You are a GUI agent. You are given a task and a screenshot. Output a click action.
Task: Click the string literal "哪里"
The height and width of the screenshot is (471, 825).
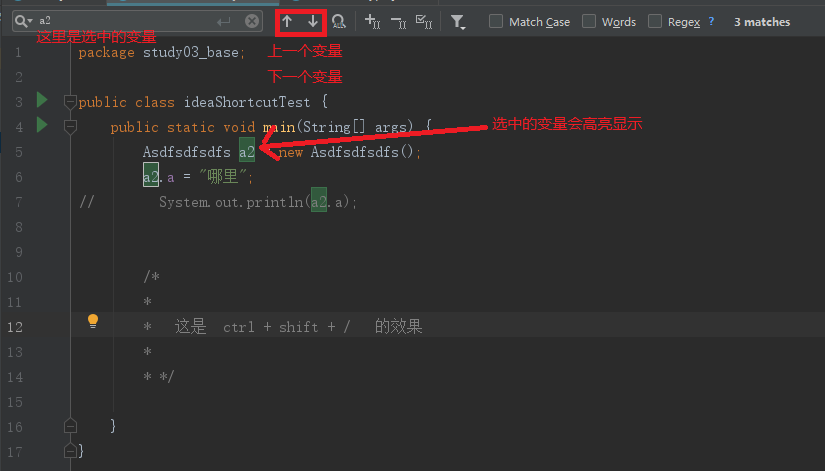pyautogui.click(x=223, y=177)
